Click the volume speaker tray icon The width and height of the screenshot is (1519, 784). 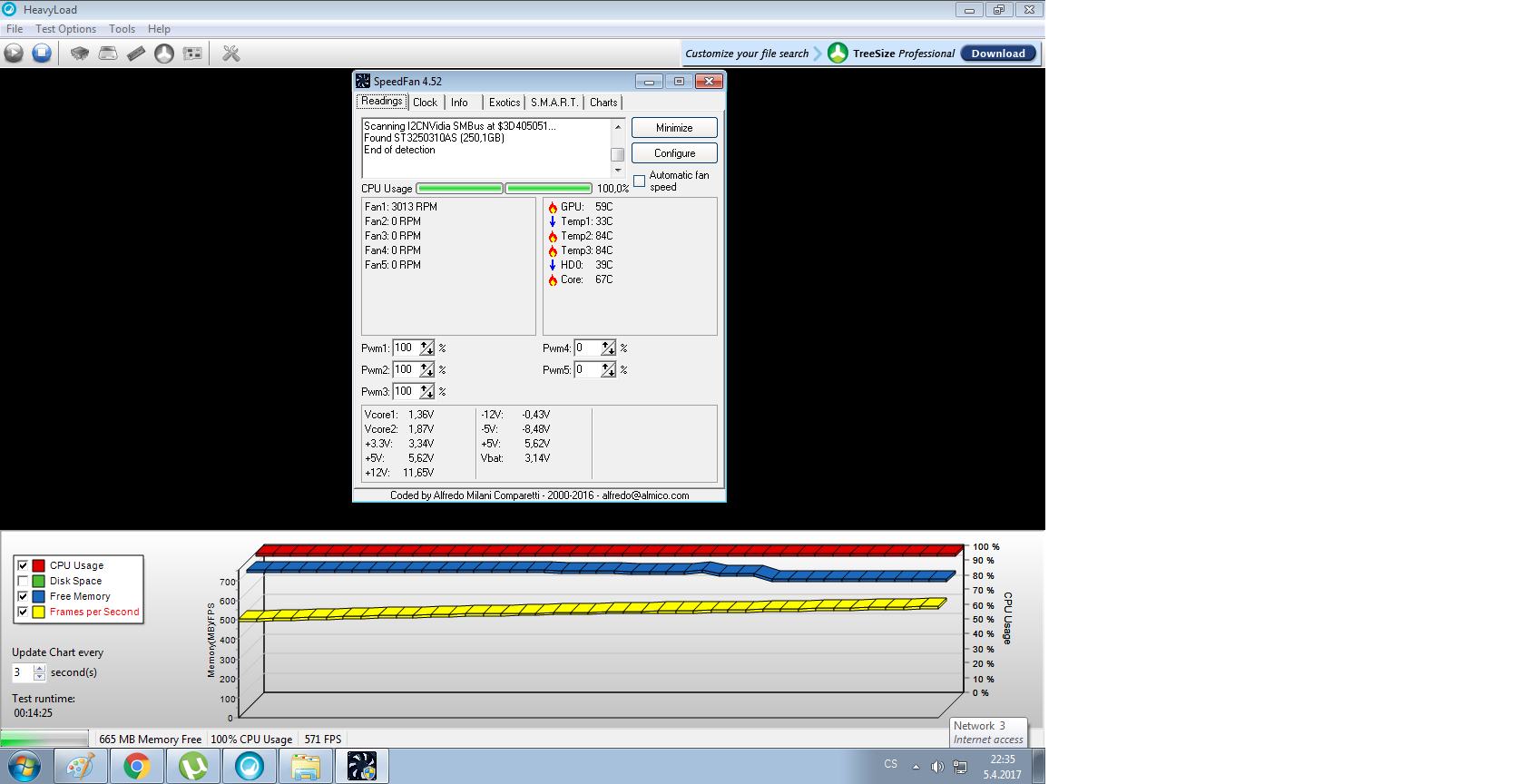(937, 767)
